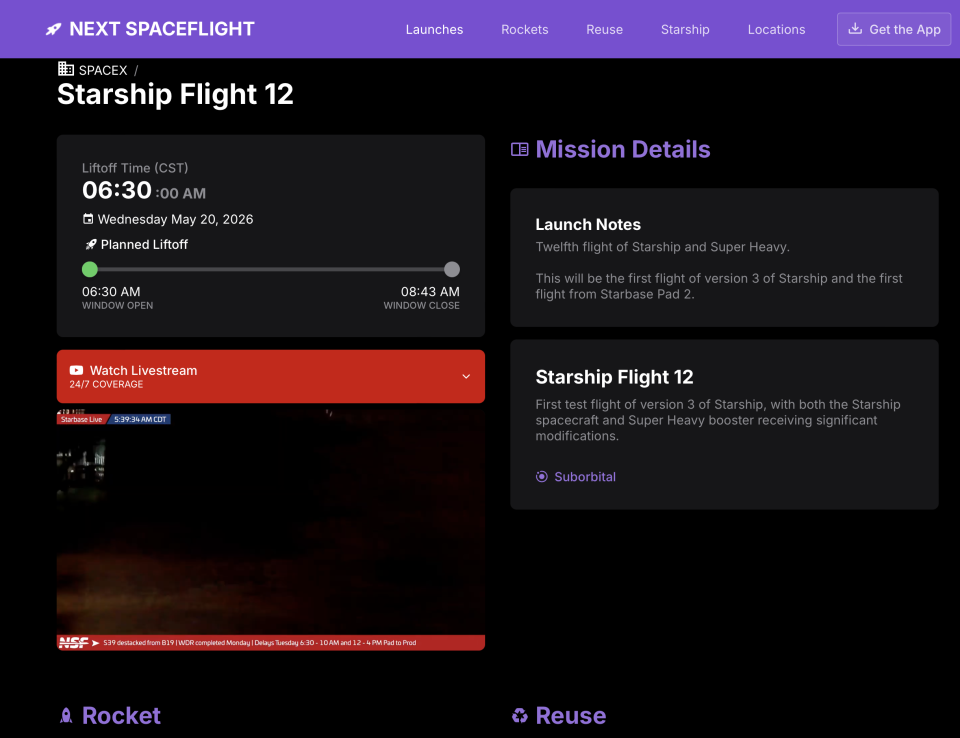Click the Get the App button
The width and height of the screenshot is (960, 738).
(894, 29)
